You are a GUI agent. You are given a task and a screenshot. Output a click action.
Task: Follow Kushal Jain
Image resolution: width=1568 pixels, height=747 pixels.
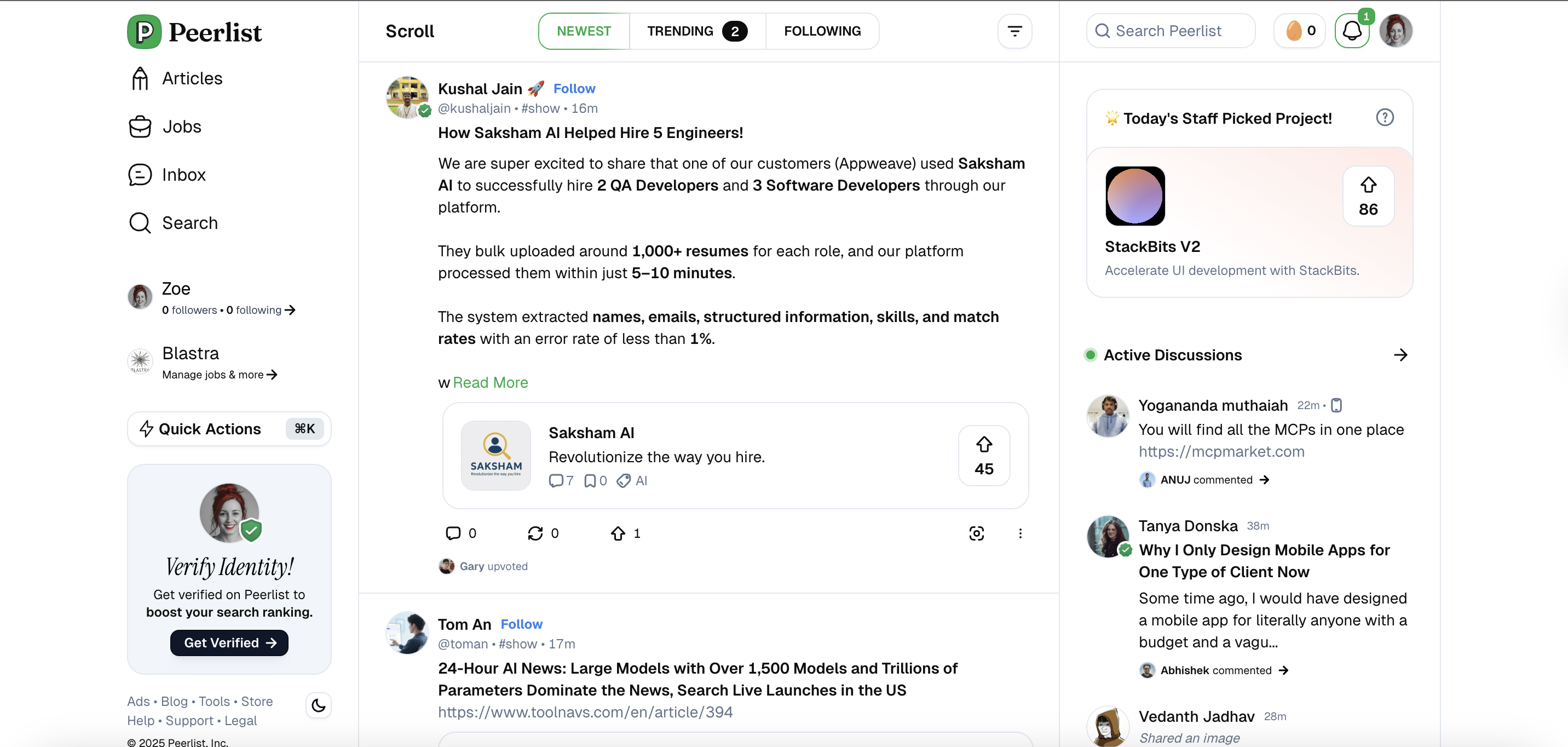(x=574, y=89)
